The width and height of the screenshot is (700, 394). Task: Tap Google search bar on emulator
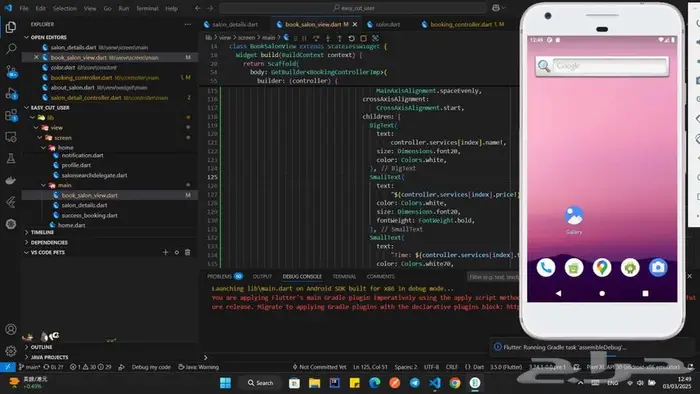pos(602,66)
